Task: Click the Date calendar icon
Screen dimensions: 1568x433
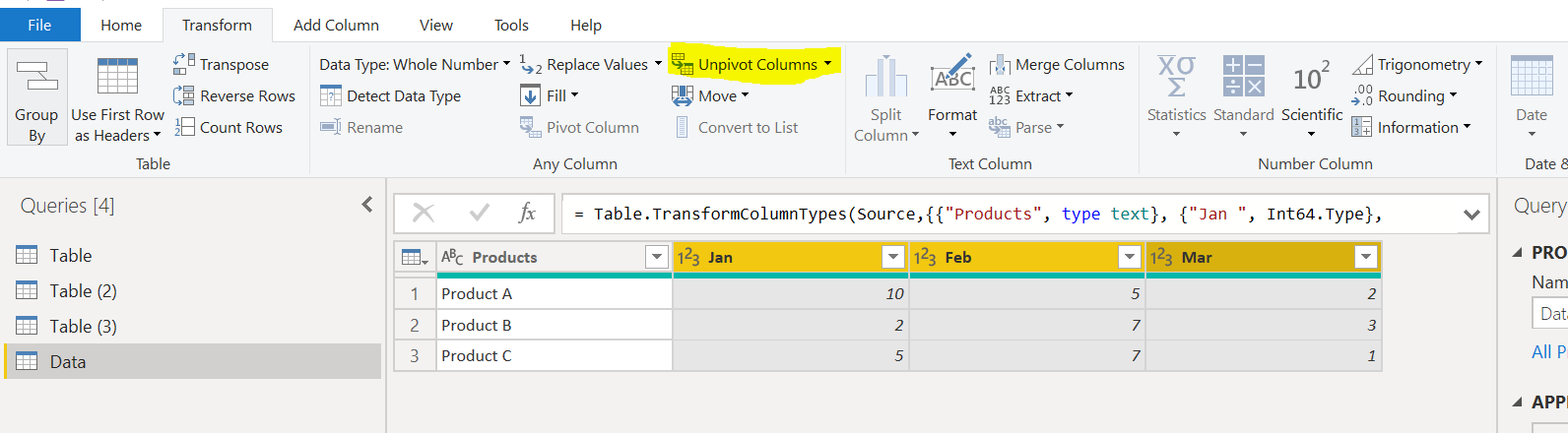Action: coord(1532,77)
